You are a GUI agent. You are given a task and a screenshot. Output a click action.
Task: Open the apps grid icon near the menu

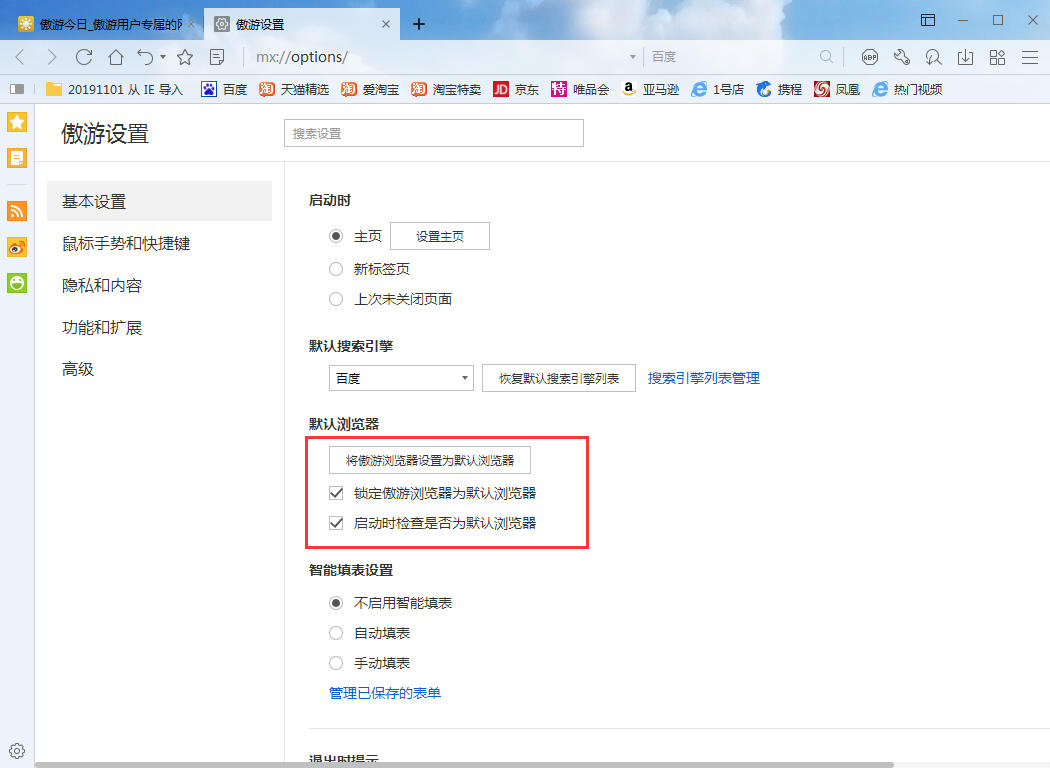coord(997,57)
